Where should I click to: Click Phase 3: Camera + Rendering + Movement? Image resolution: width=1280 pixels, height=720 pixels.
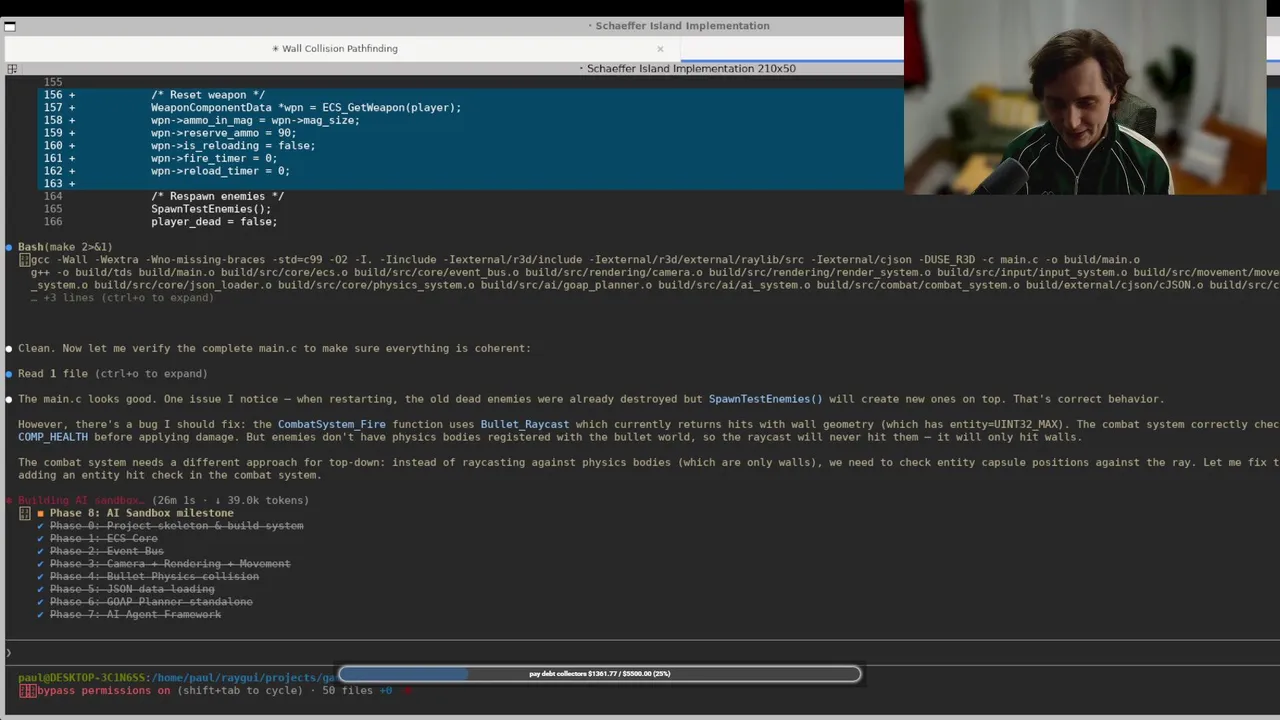pyautogui.click(x=170, y=564)
